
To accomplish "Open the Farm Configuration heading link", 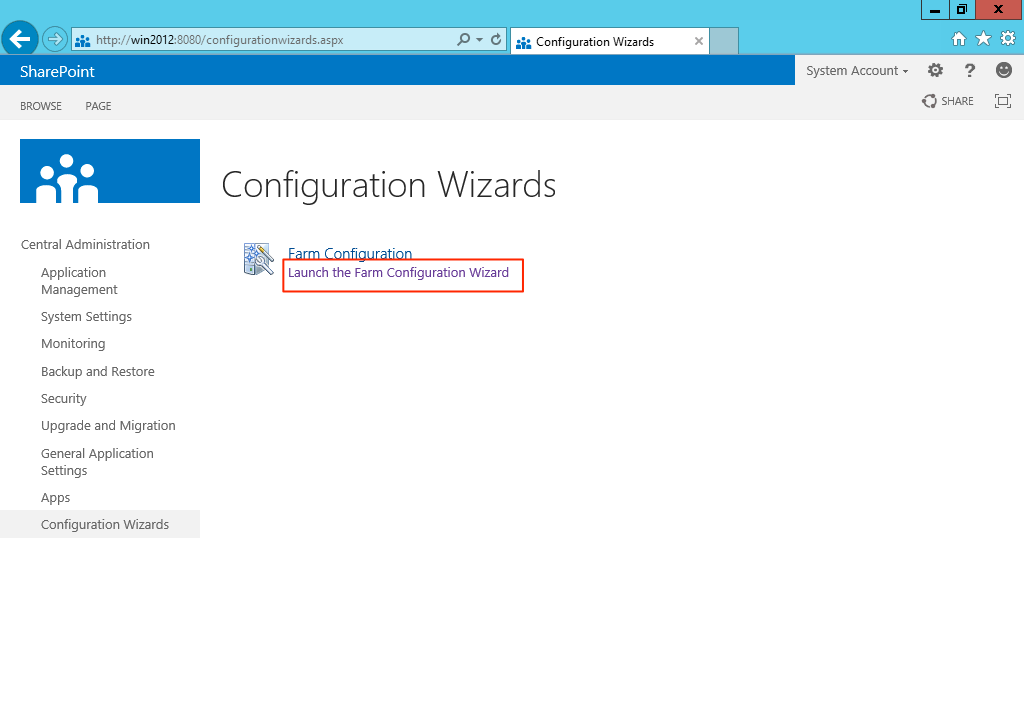I will tap(350, 253).
